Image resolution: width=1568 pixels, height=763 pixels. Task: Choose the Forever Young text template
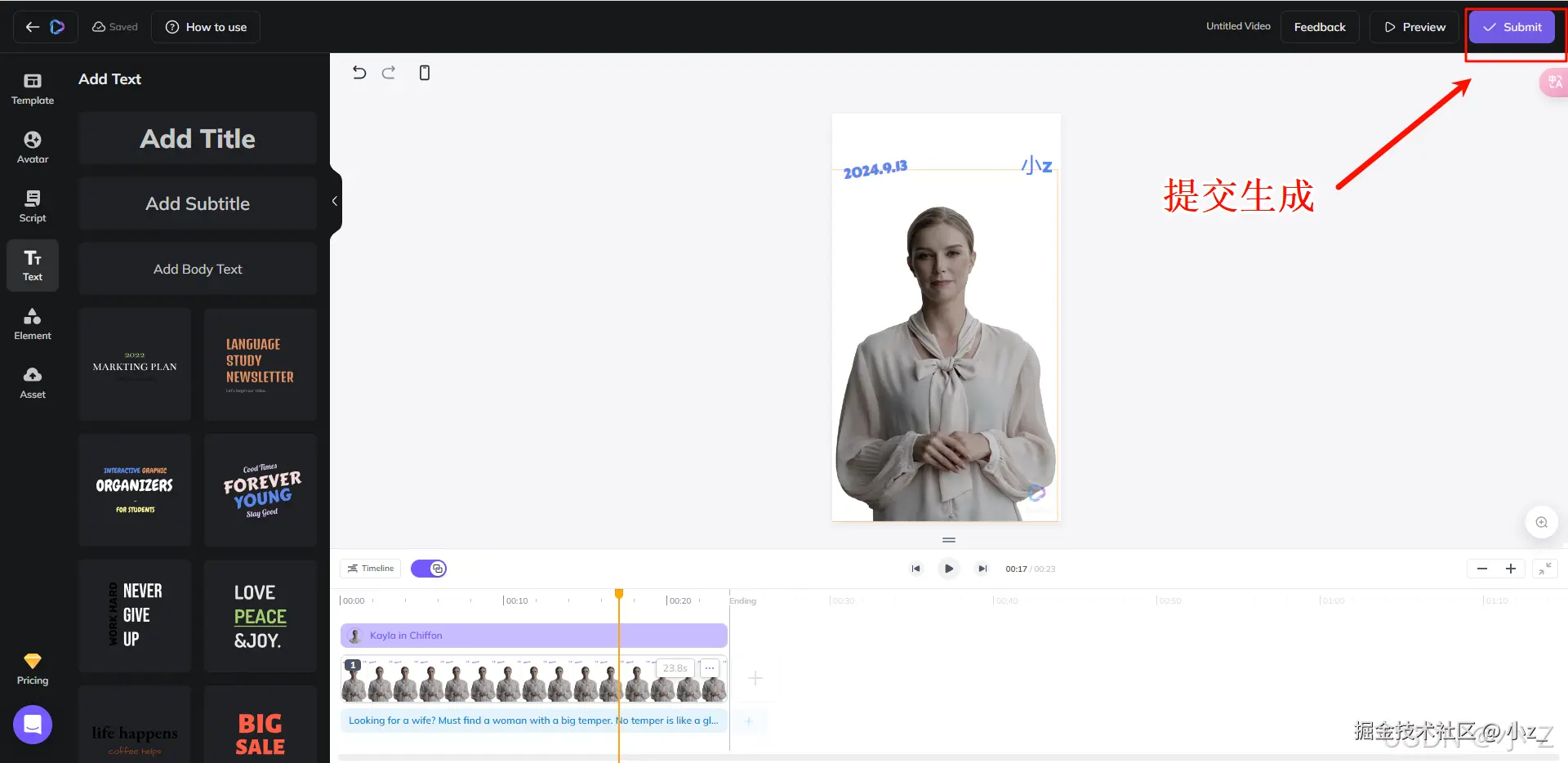click(x=261, y=490)
